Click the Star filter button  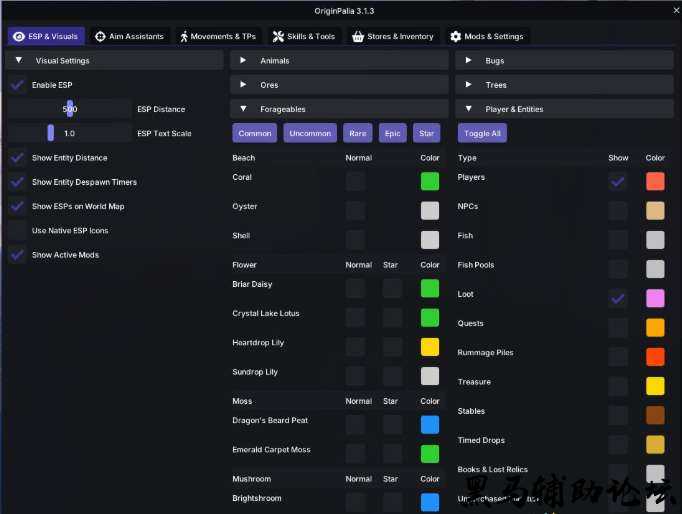coord(426,134)
